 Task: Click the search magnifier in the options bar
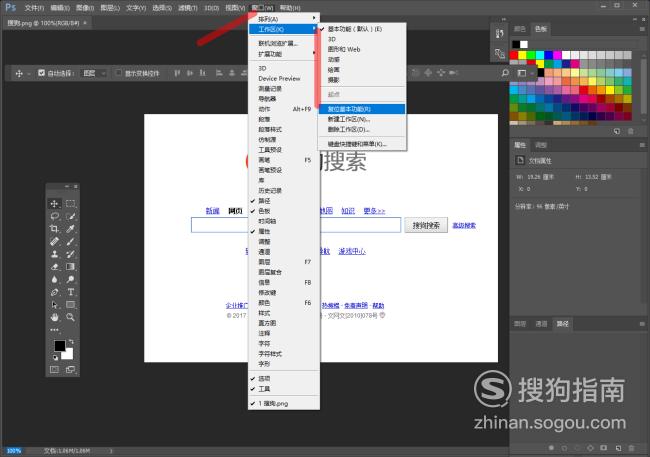[505, 73]
